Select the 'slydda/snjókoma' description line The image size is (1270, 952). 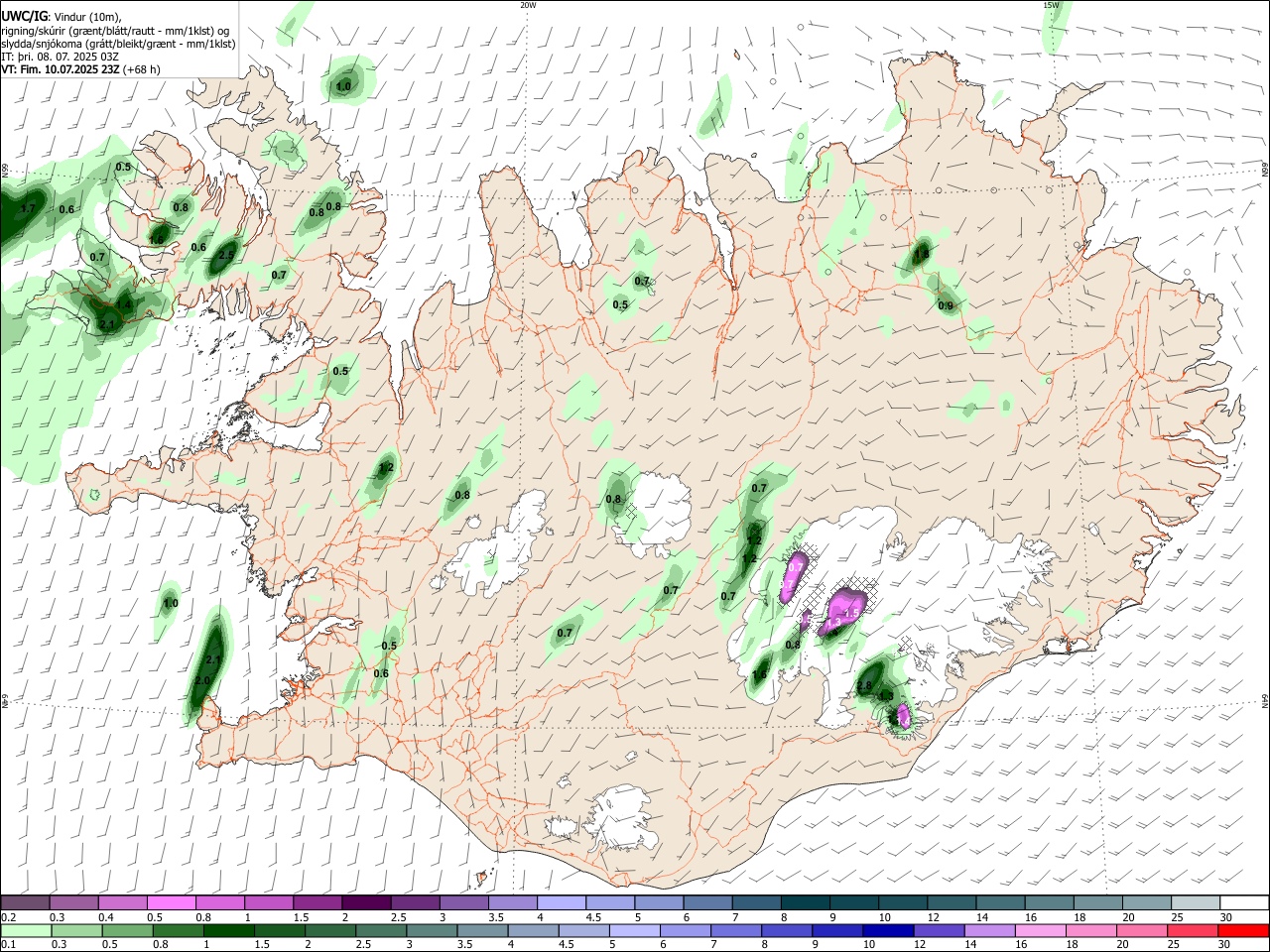click(118, 44)
